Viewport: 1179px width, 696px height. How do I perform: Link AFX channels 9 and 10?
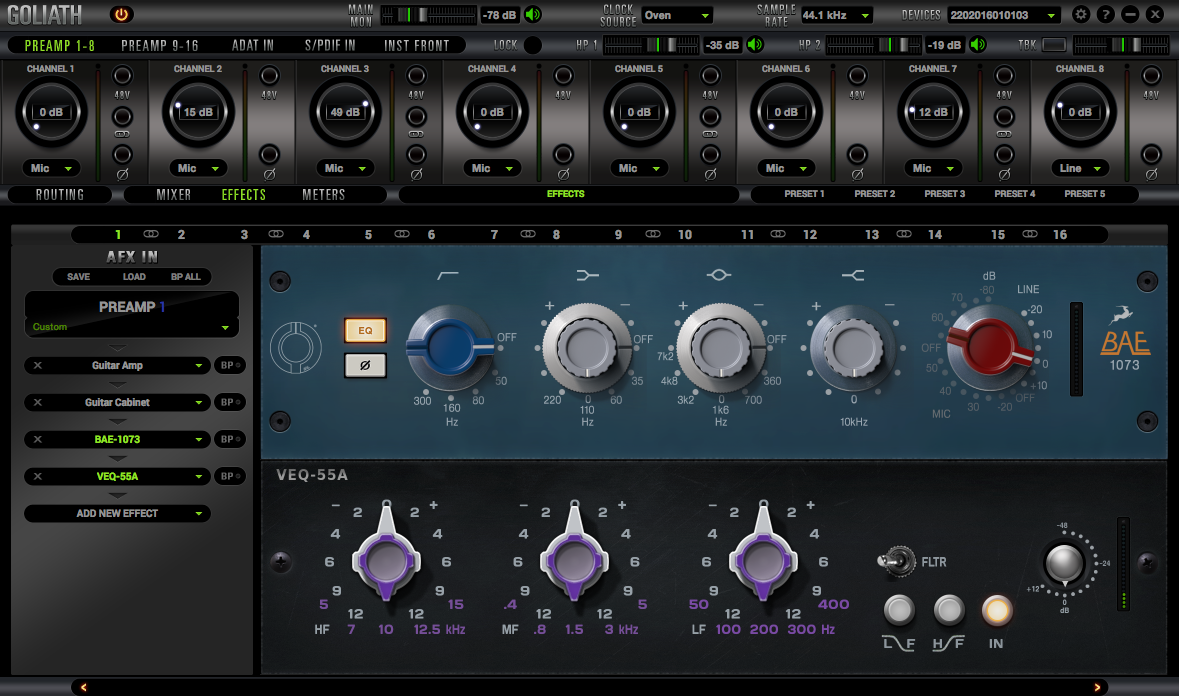click(653, 235)
